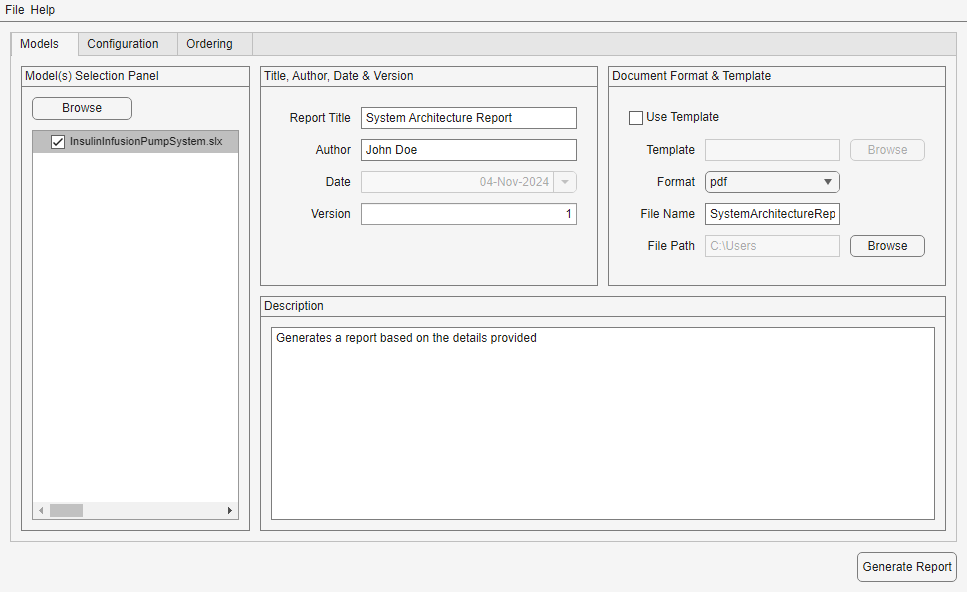Uncheck the InsulinInfusionPumpSystem.slx model

pyautogui.click(x=58, y=141)
